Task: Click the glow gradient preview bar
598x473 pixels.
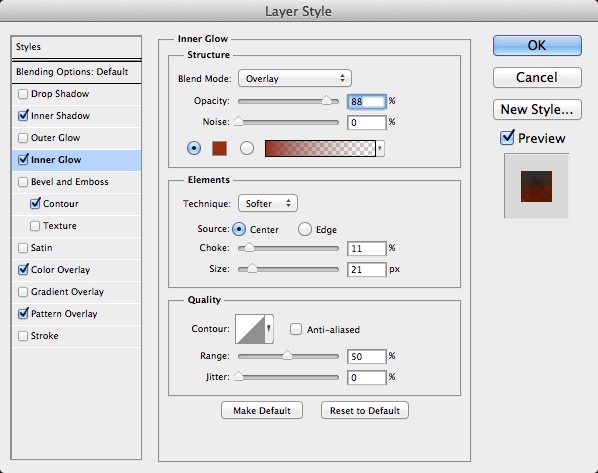Action: coord(320,148)
